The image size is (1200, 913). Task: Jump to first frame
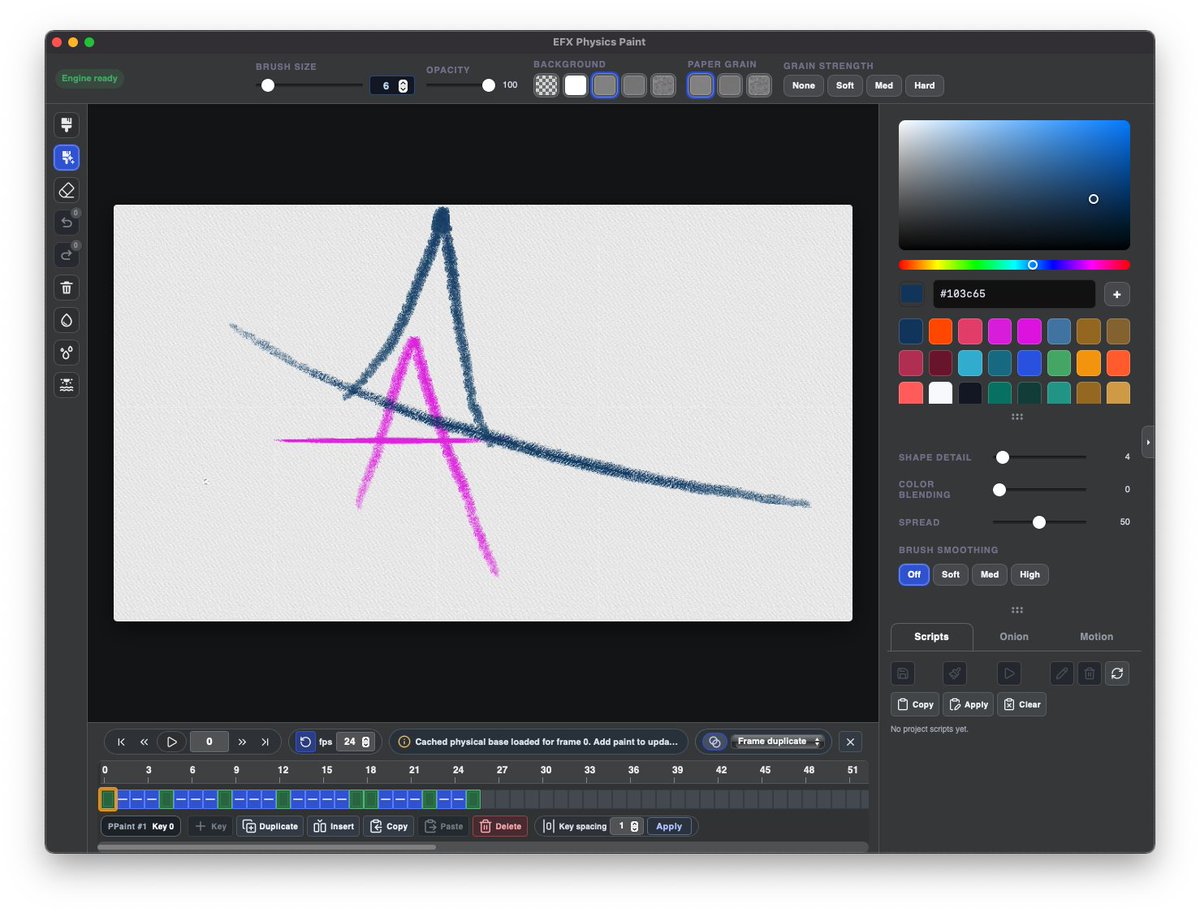tap(121, 742)
